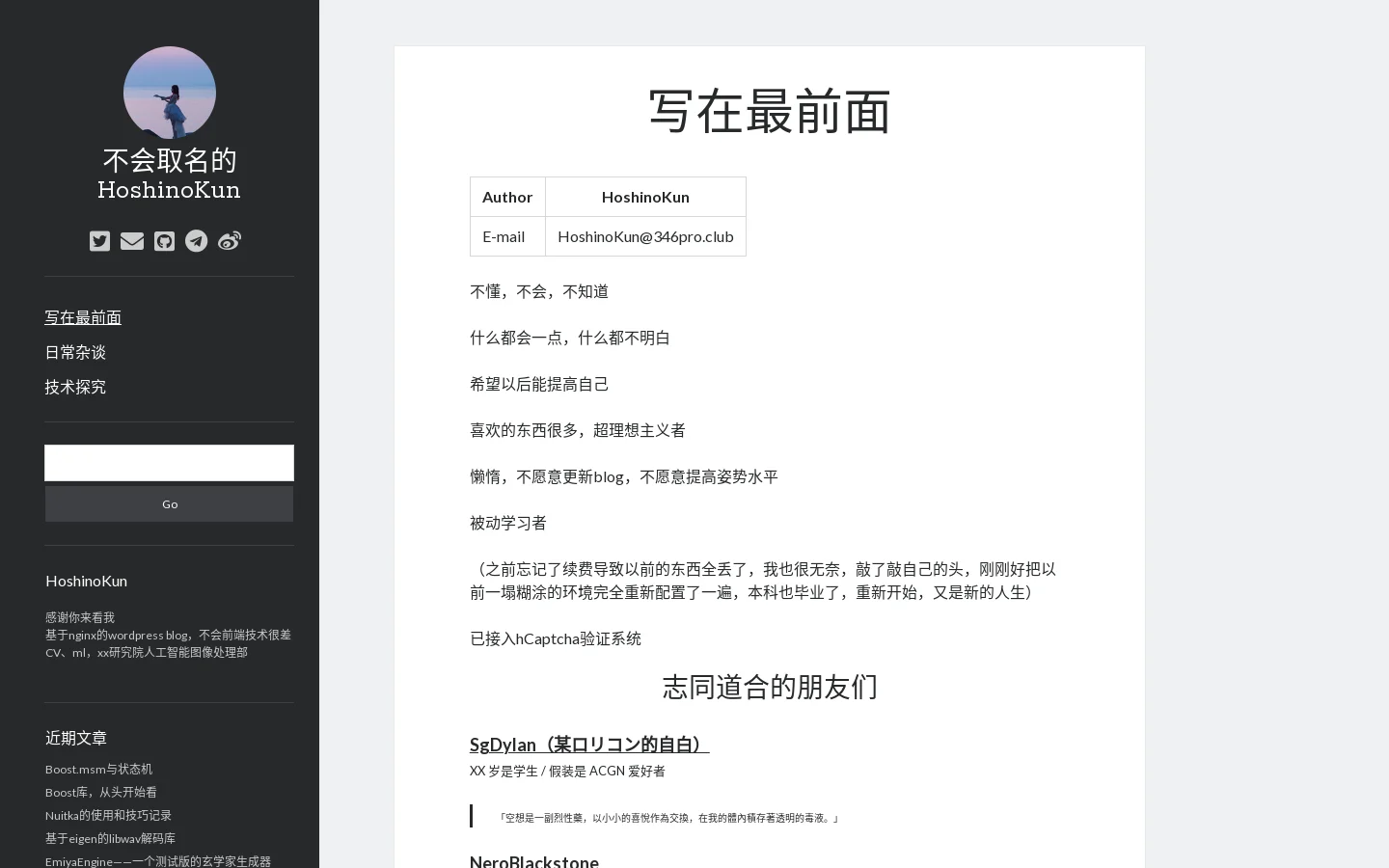Click the Weibo icon
The width and height of the screenshot is (1389, 868).
pyautogui.click(x=230, y=241)
